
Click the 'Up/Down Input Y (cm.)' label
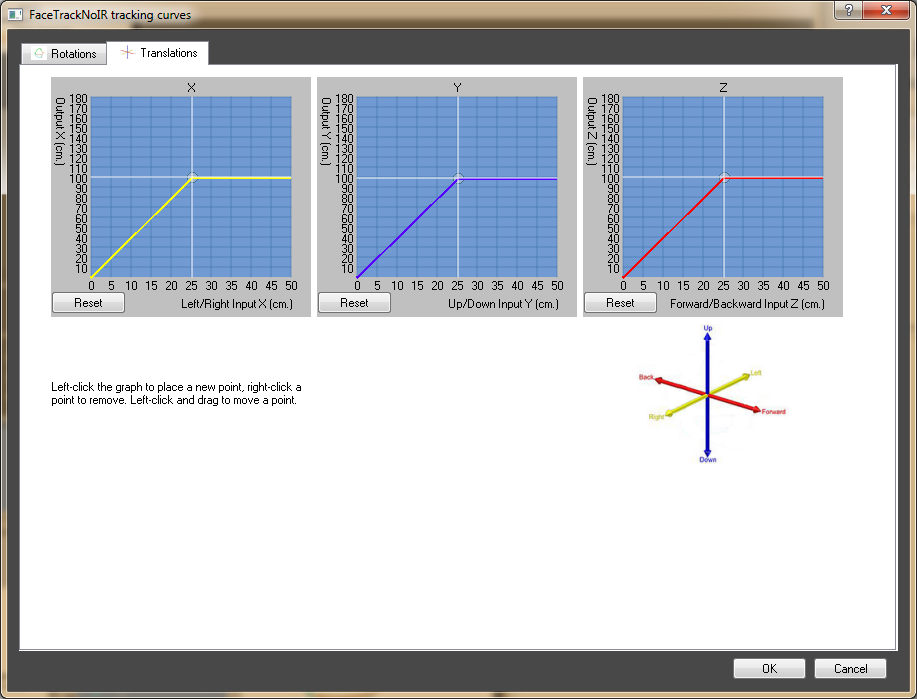pos(504,304)
